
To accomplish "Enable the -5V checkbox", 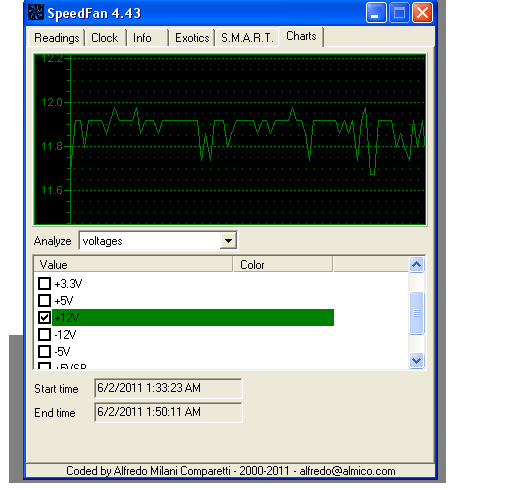I will [44, 351].
